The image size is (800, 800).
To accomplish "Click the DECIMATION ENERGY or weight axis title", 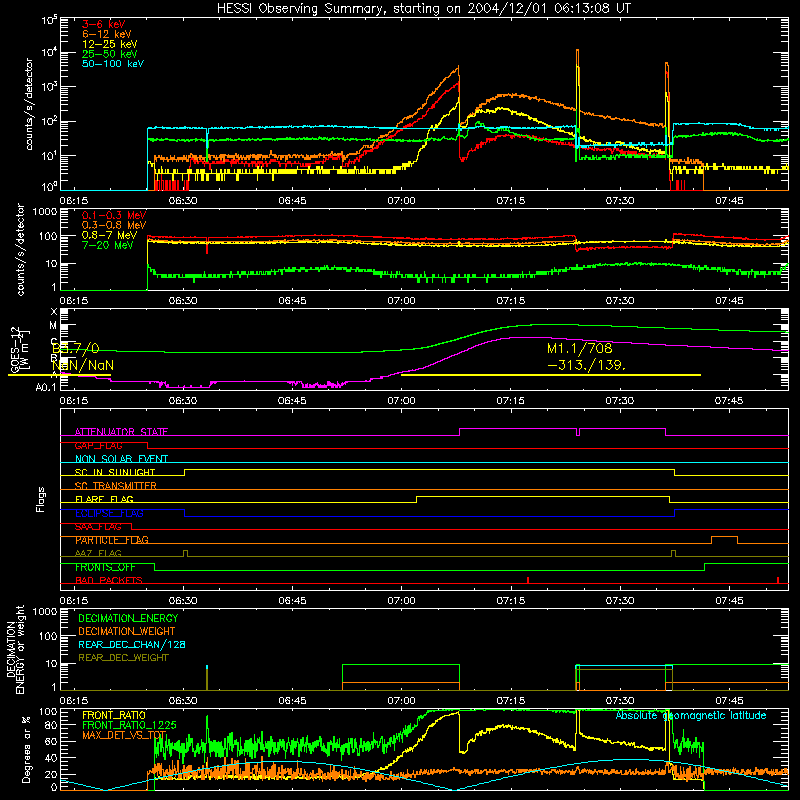I will click(x=15, y=650).
